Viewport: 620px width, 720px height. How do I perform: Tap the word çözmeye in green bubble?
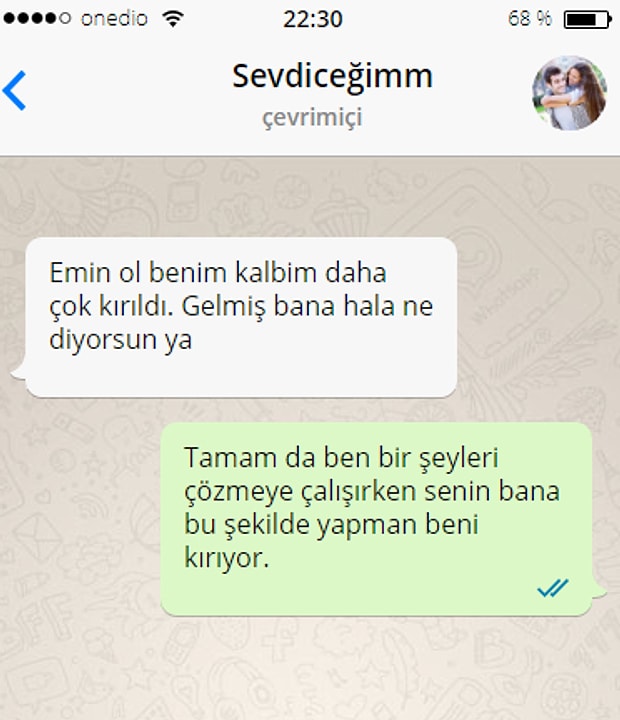238,491
